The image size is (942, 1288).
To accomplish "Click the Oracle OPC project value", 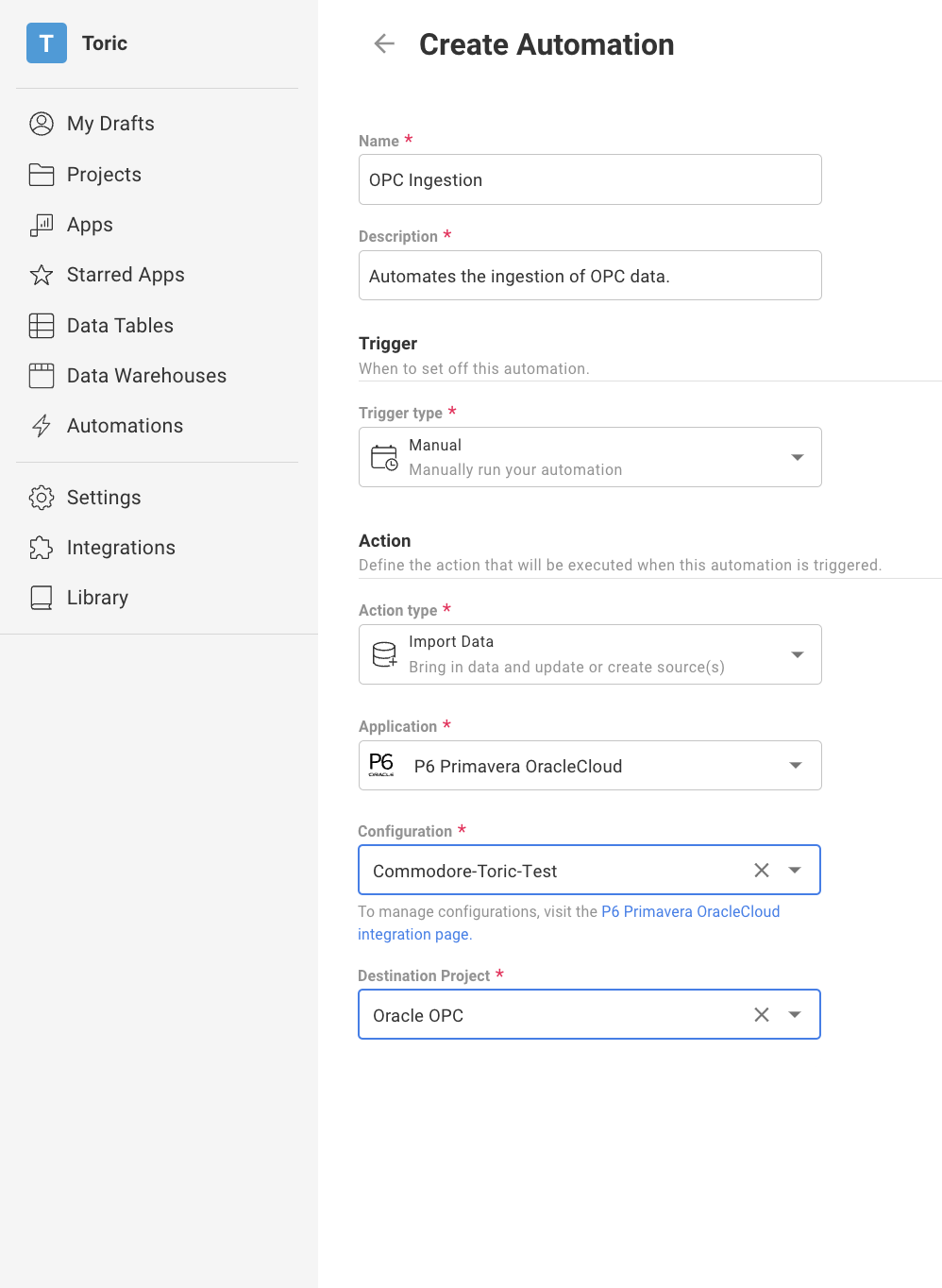I will 418,1015.
